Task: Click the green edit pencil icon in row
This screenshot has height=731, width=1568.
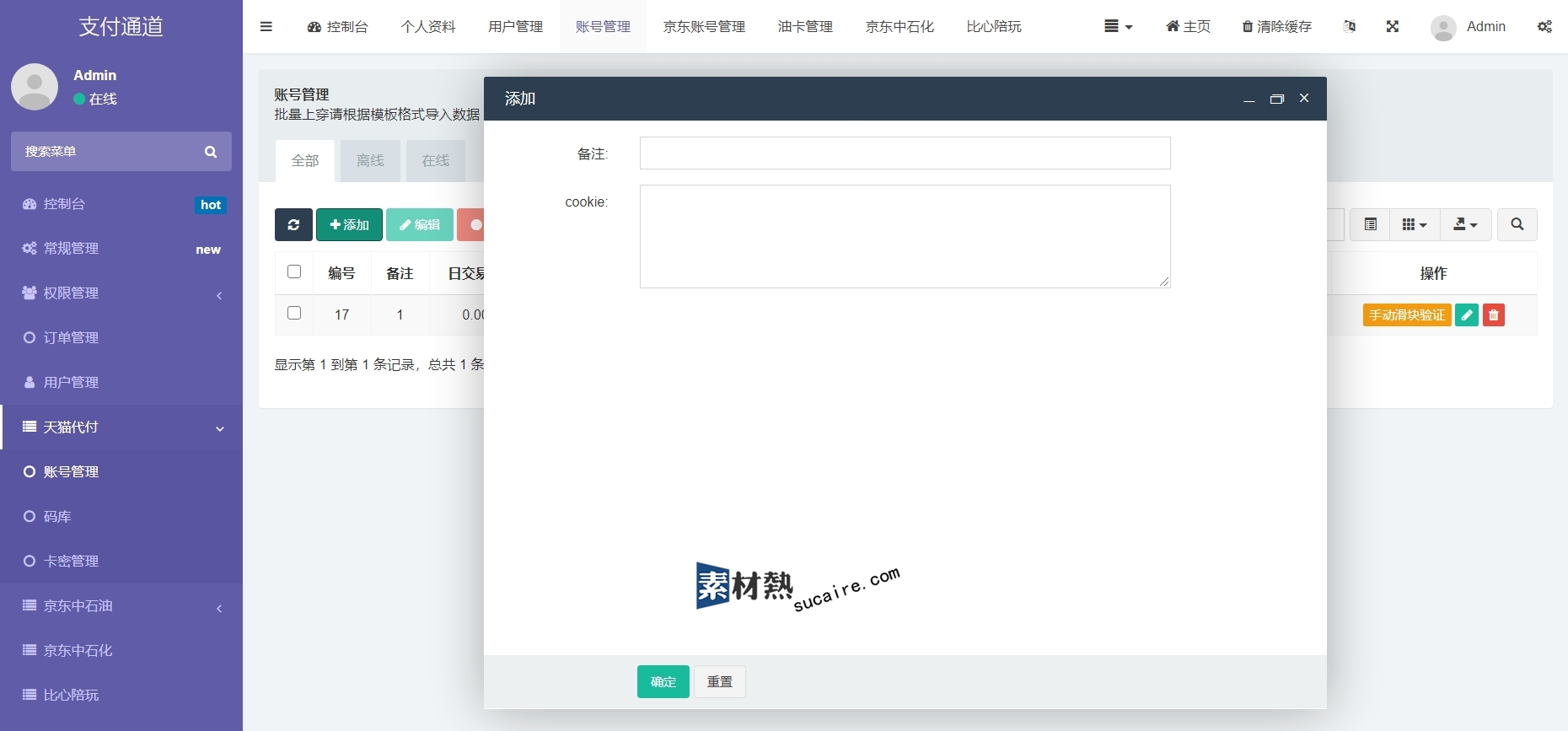Action: coord(1467,315)
